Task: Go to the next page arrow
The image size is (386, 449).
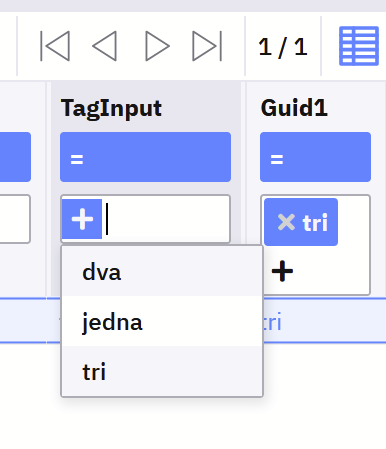Action: pos(157,46)
